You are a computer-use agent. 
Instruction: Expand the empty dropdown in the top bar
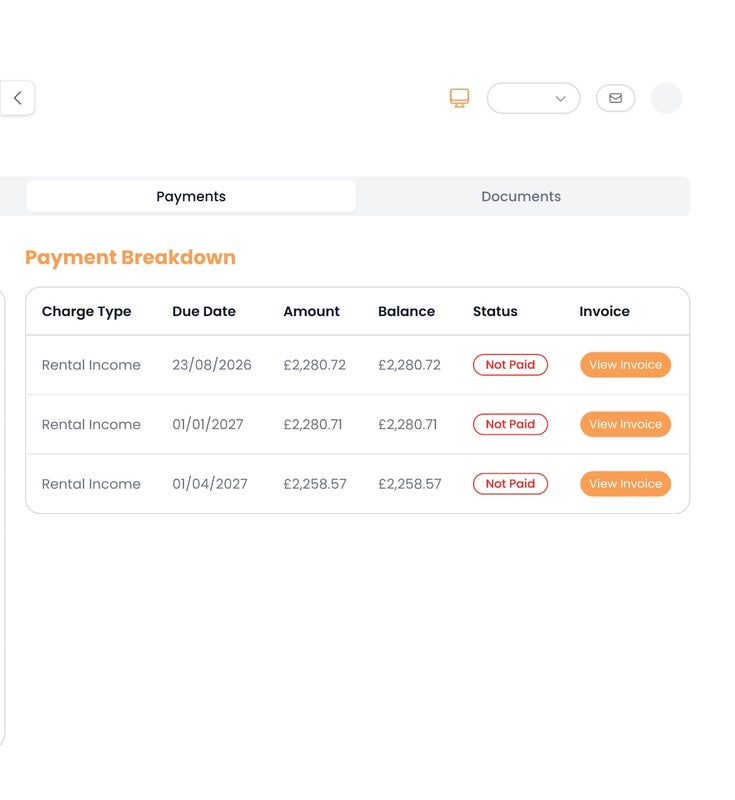(533, 98)
